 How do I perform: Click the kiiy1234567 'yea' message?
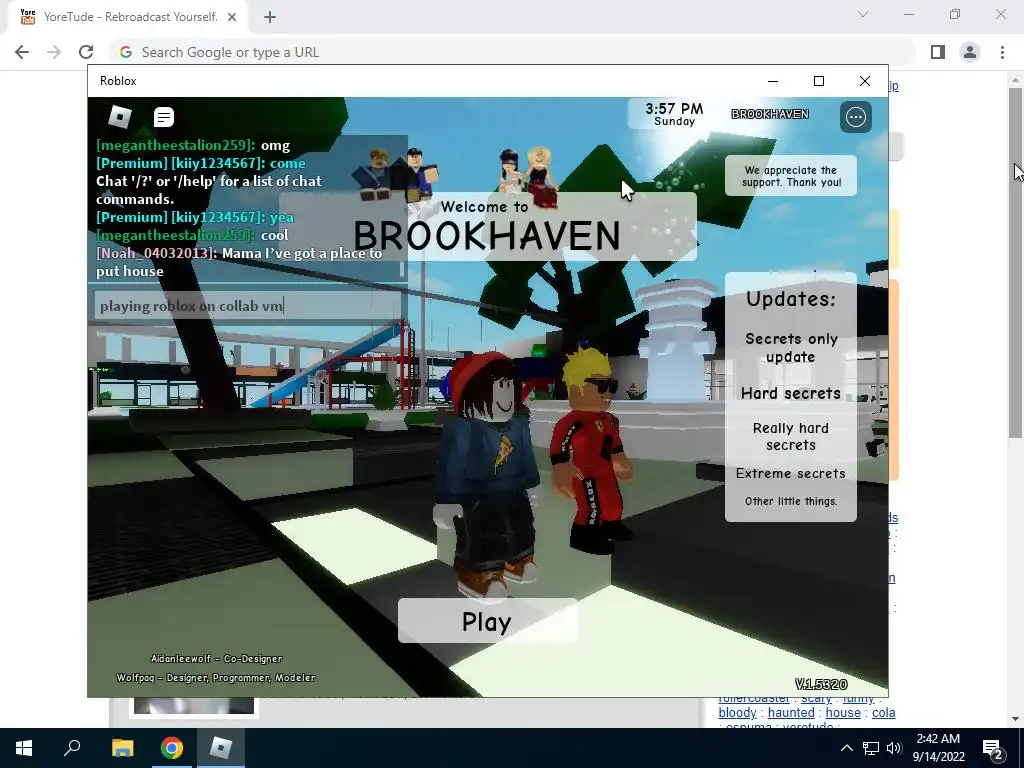(195, 217)
